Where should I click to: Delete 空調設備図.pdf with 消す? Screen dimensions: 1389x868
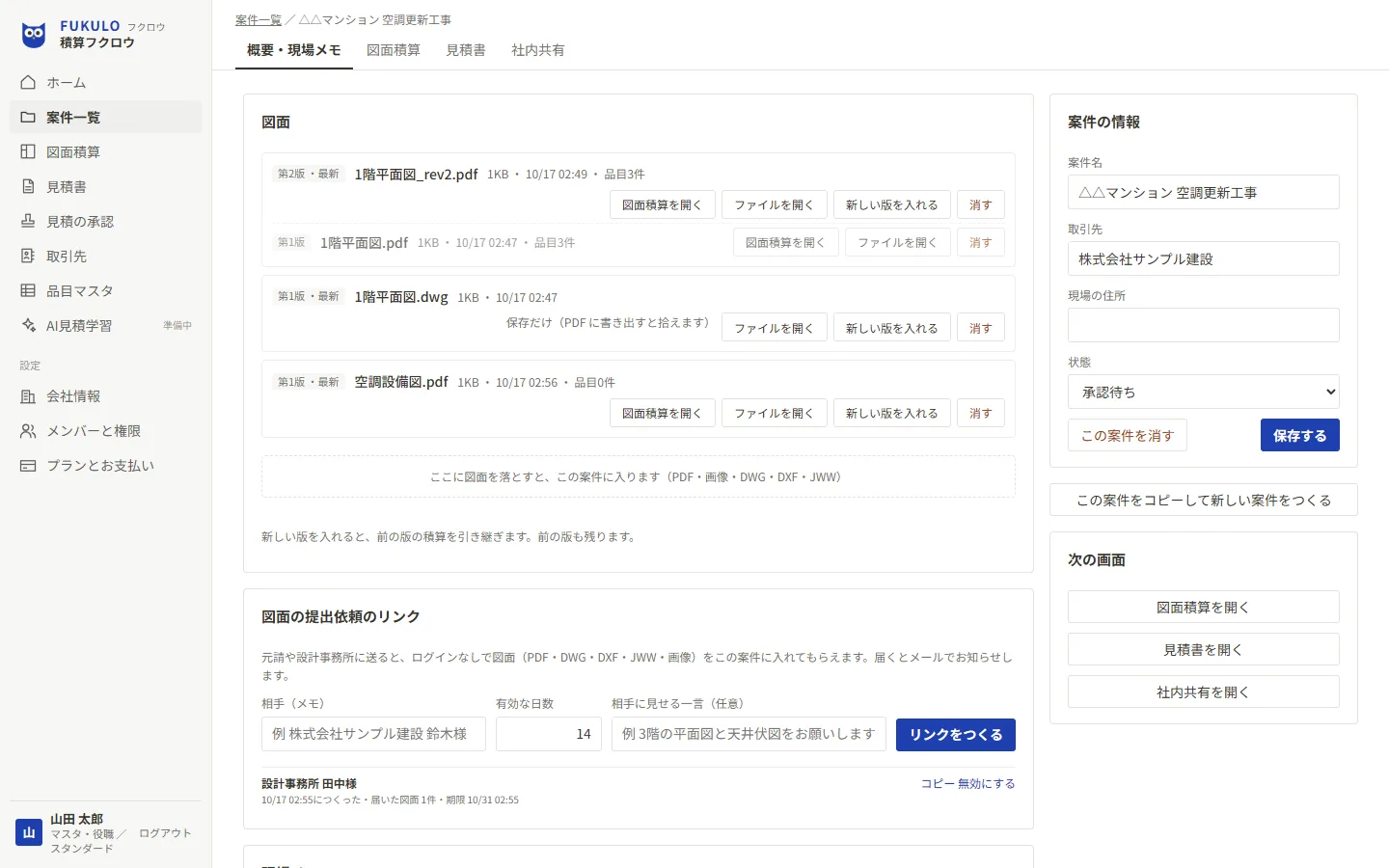point(981,413)
